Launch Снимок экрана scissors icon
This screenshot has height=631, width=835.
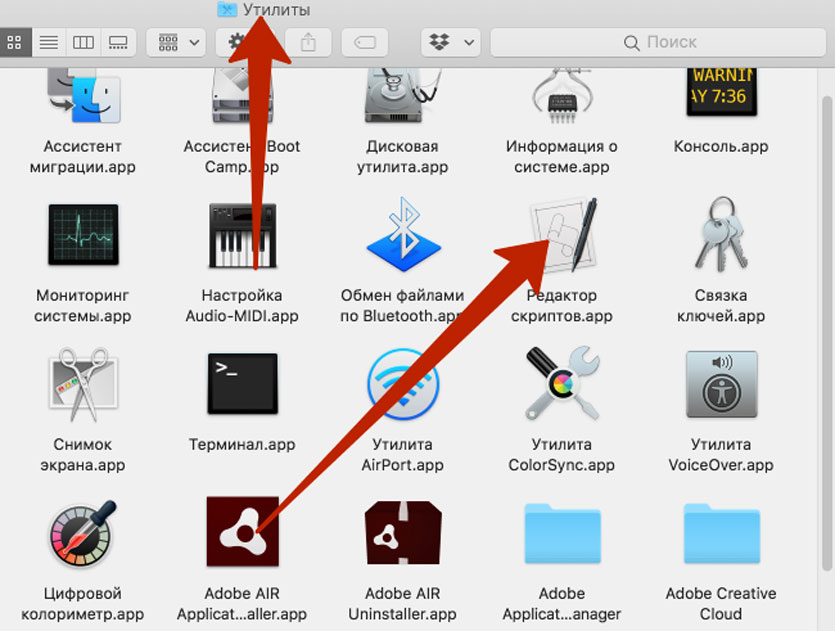[83, 384]
